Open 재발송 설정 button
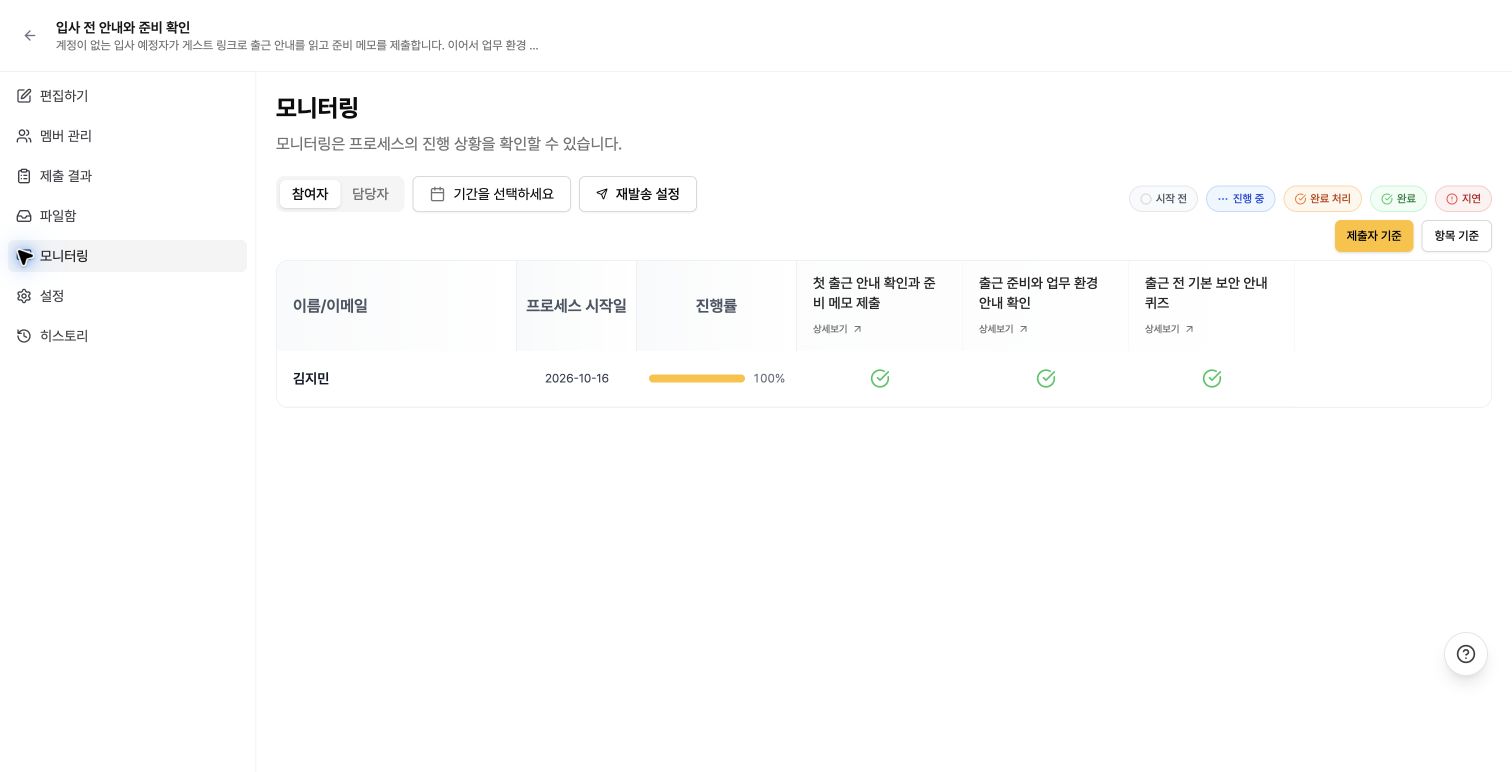Viewport: 1512px width, 772px height. (x=638, y=194)
